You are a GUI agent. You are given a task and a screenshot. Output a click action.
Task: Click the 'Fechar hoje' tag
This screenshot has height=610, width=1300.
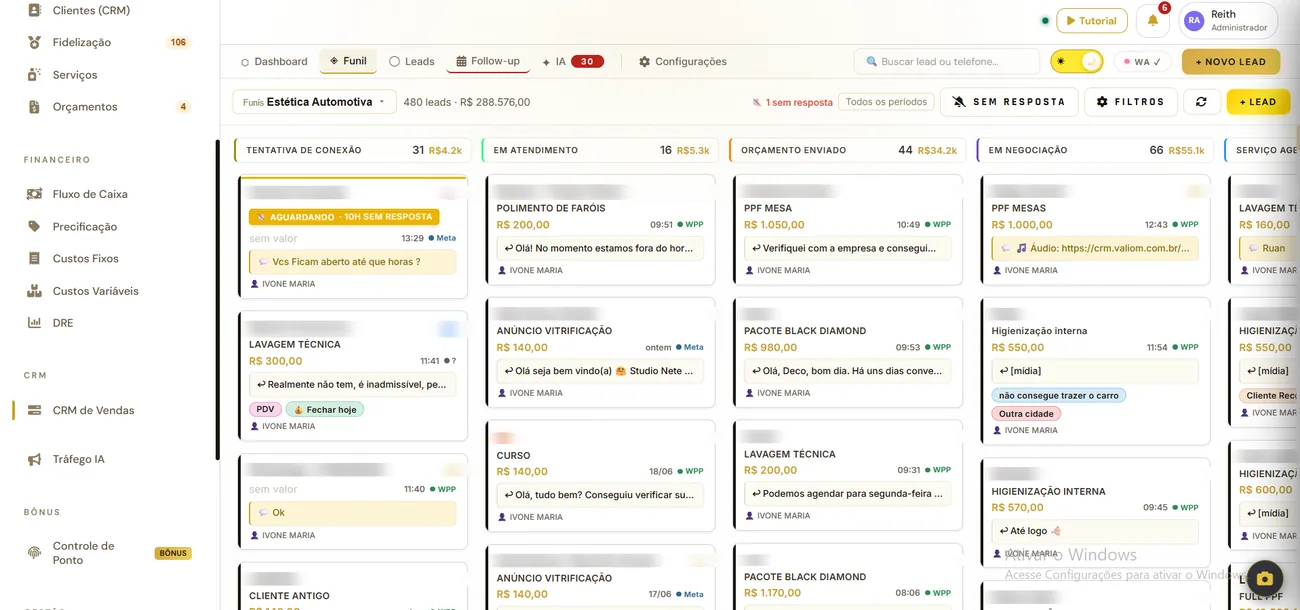(325, 409)
